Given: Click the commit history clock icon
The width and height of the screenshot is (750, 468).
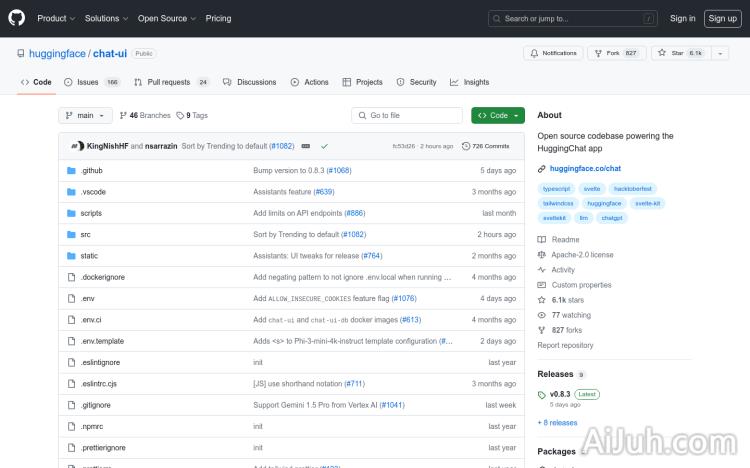Looking at the screenshot, I should click(x=466, y=146).
